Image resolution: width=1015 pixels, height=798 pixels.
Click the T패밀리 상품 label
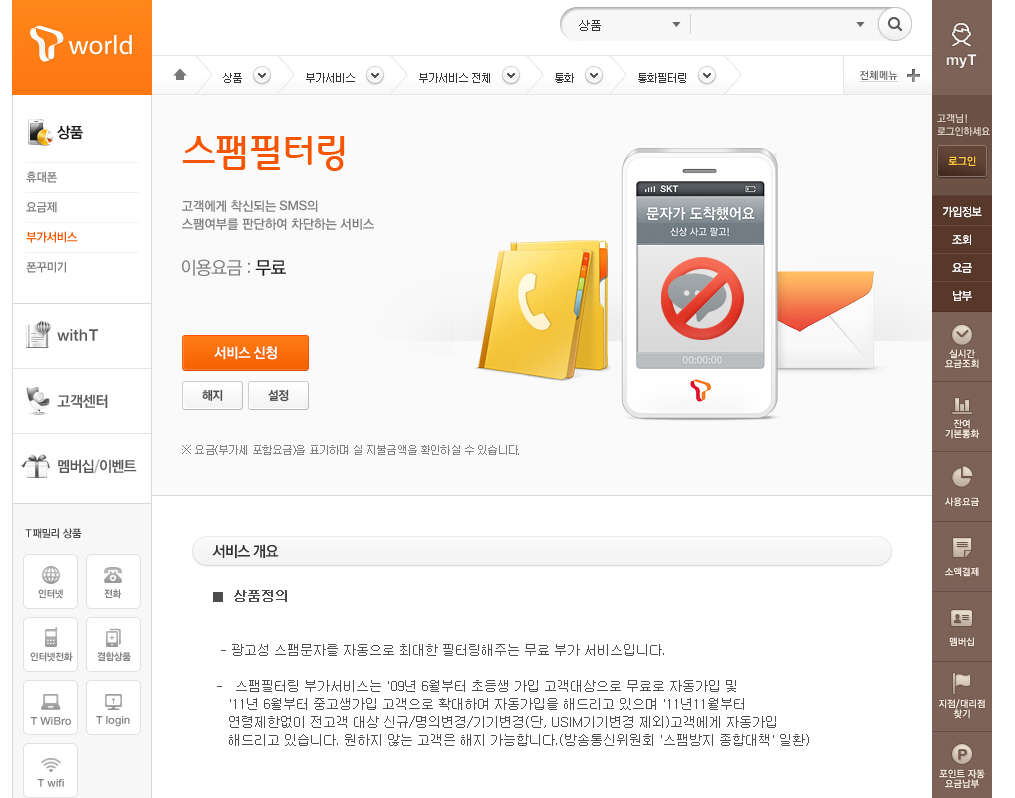click(x=53, y=533)
